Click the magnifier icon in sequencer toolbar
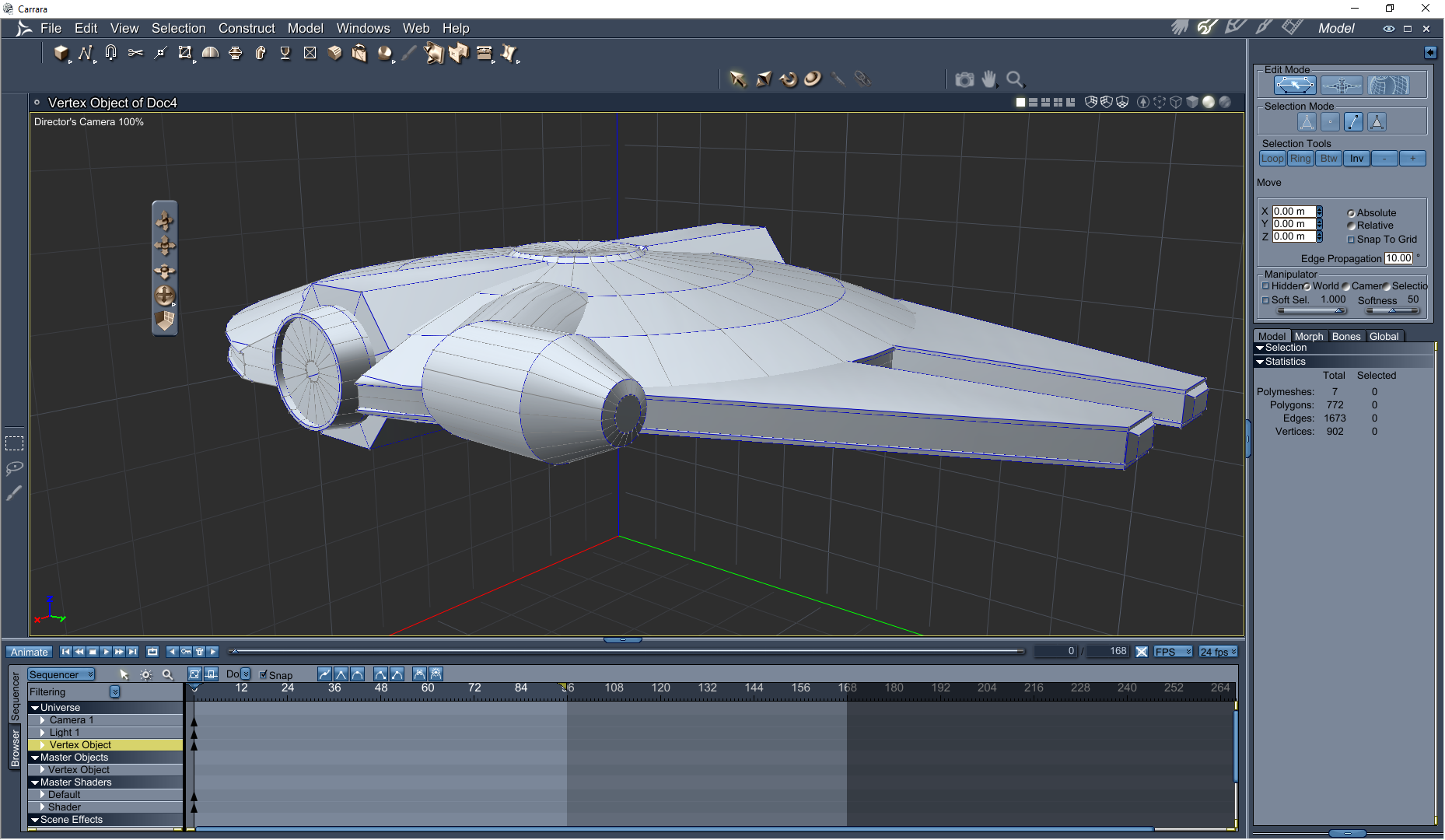This screenshot has width=1445, height=840. (167, 674)
